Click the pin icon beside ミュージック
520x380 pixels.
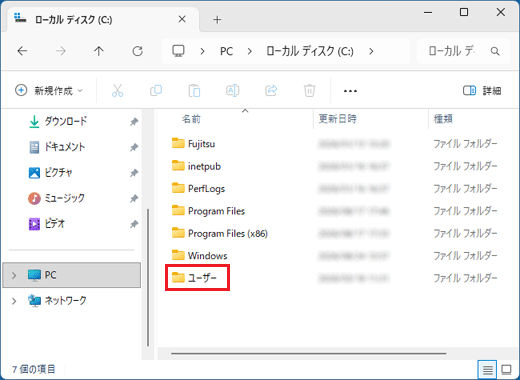[134, 198]
